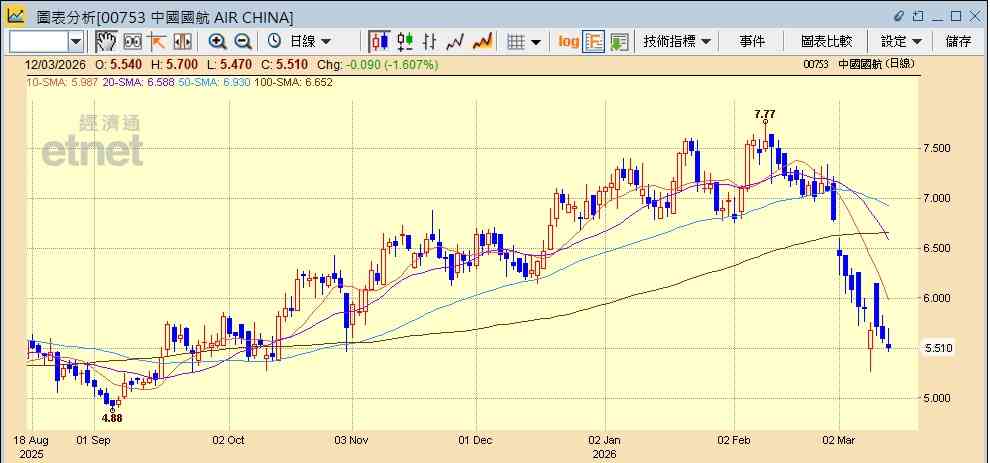The image size is (990, 463).
Task: Switch to red-blue candlestick chart type
Action: [379, 42]
